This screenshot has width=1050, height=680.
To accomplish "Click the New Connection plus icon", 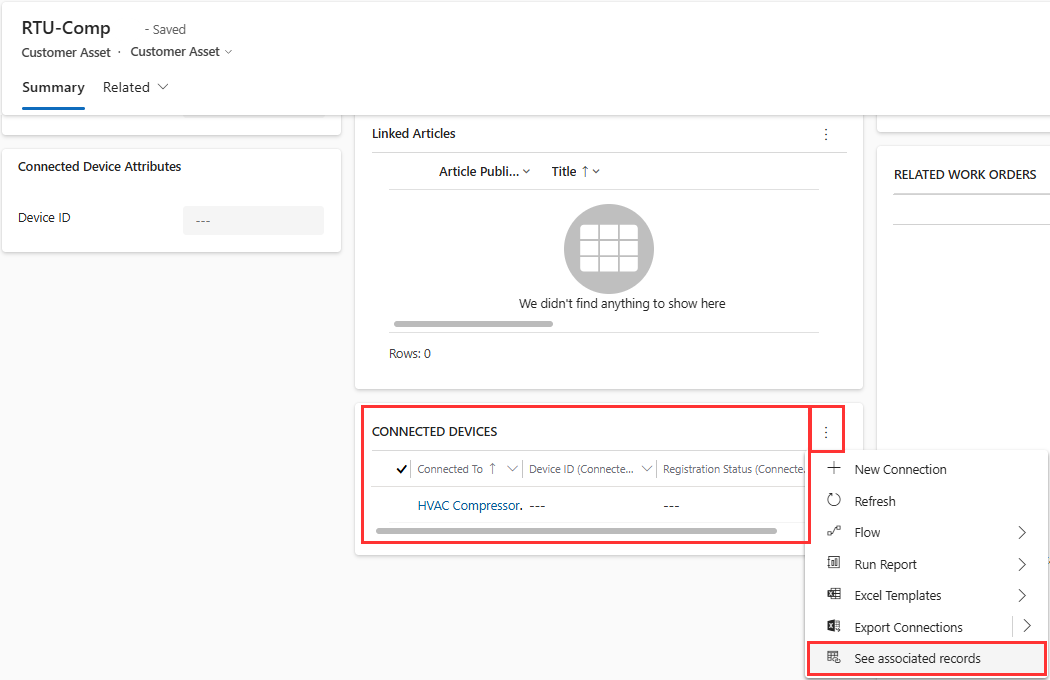I will 834,469.
